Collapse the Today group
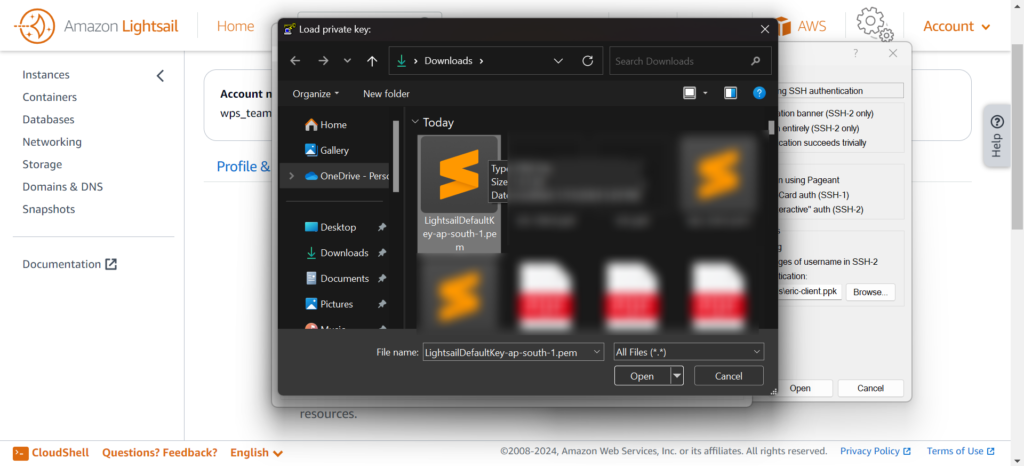This screenshot has height=466, width=1024. click(x=415, y=123)
